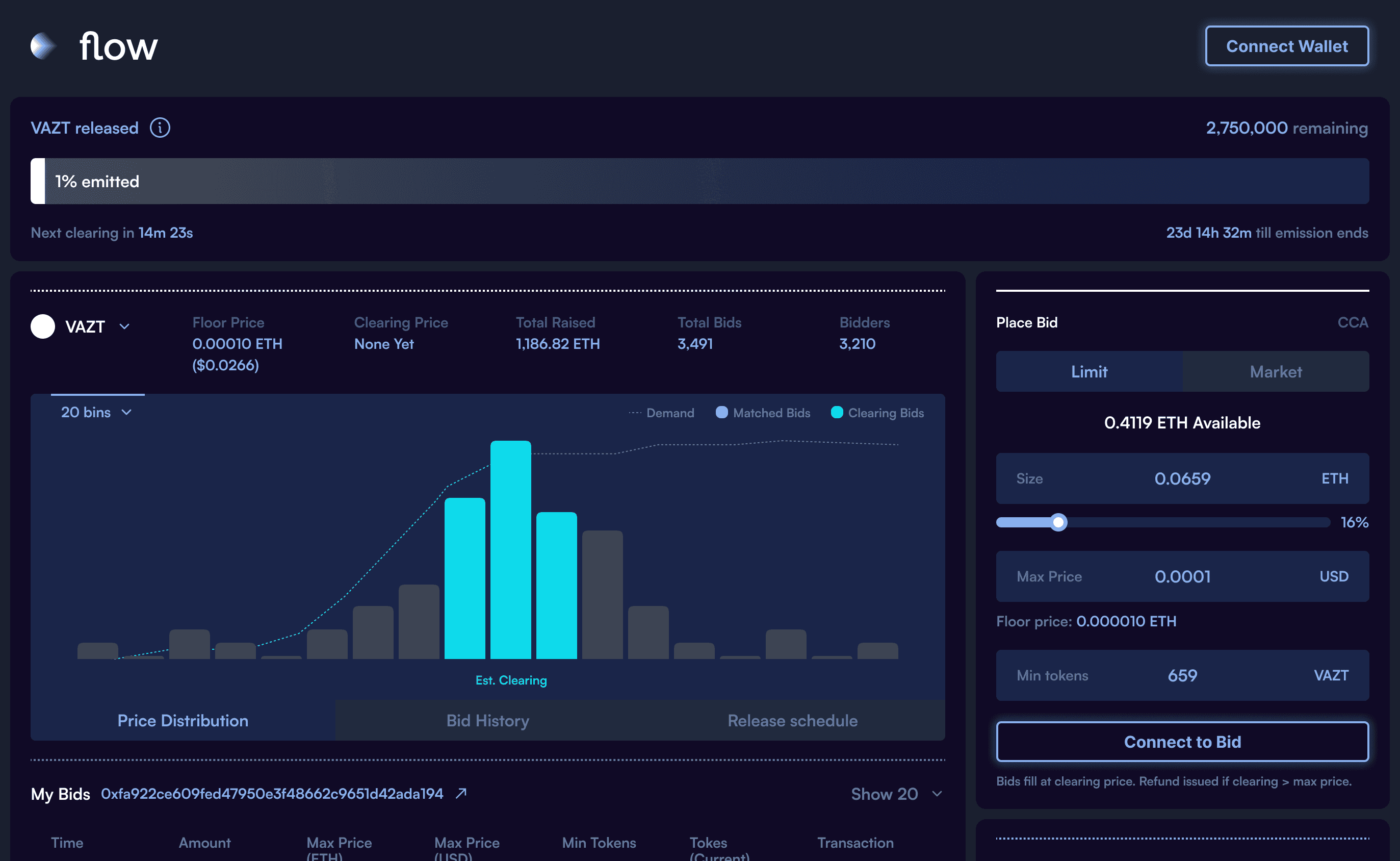Click the bid size percentage slider handle
Viewport: 1400px width, 861px height.
(1058, 522)
